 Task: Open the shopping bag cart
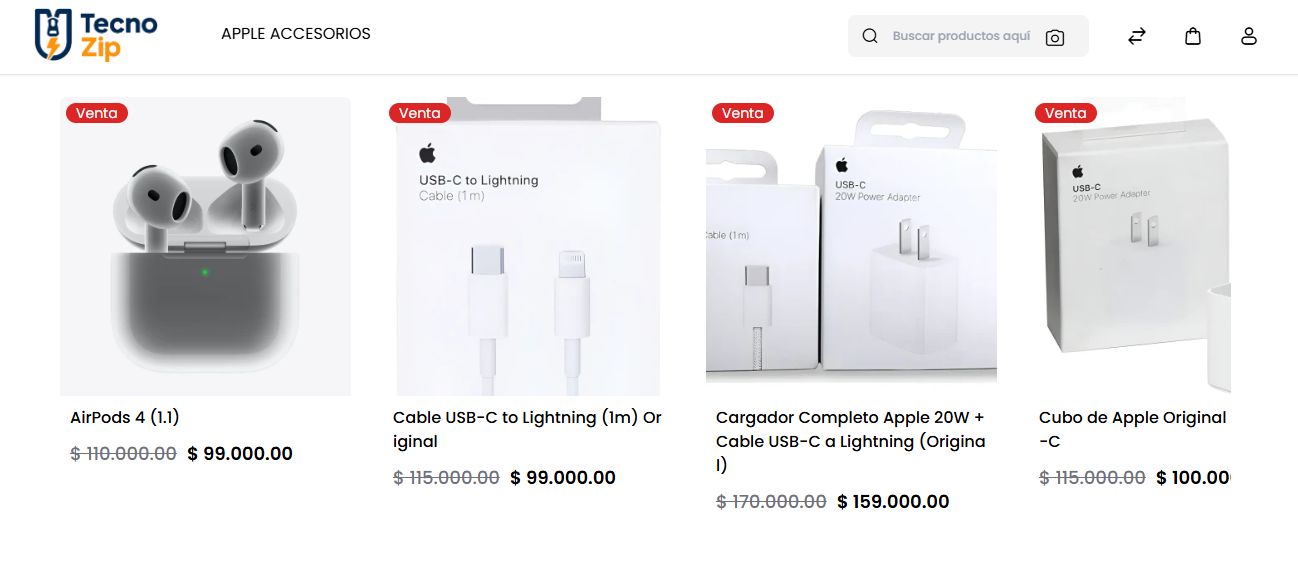pos(1193,36)
